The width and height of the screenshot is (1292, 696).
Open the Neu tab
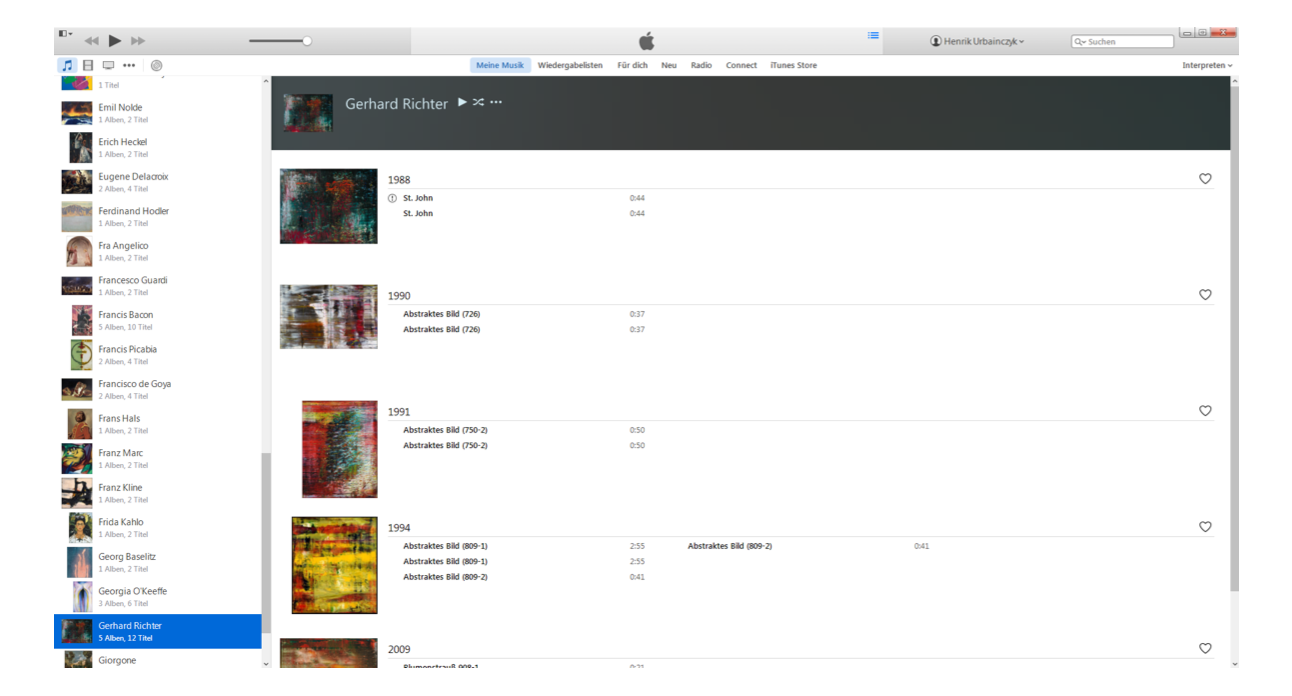(669, 65)
